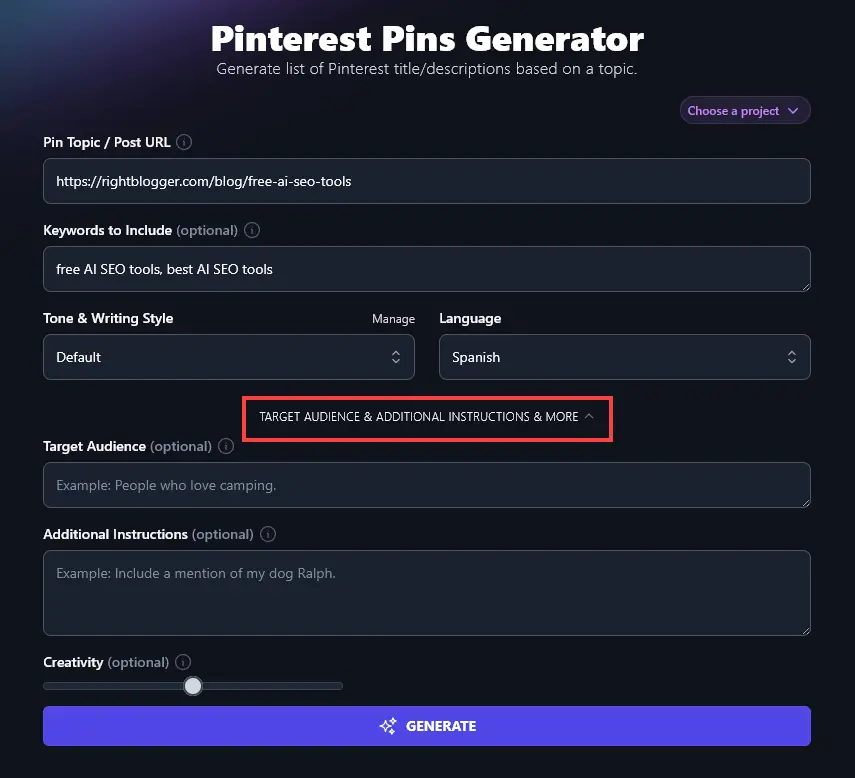This screenshot has width=855, height=778.
Task: Open the Language dropdown showing Spanish
Action: [x=625, y=357]
